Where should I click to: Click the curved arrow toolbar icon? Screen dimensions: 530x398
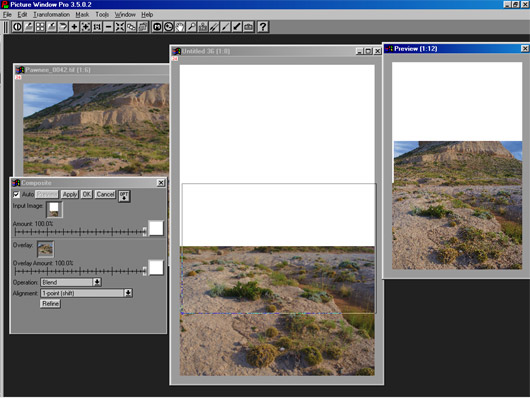pos(63,27)
